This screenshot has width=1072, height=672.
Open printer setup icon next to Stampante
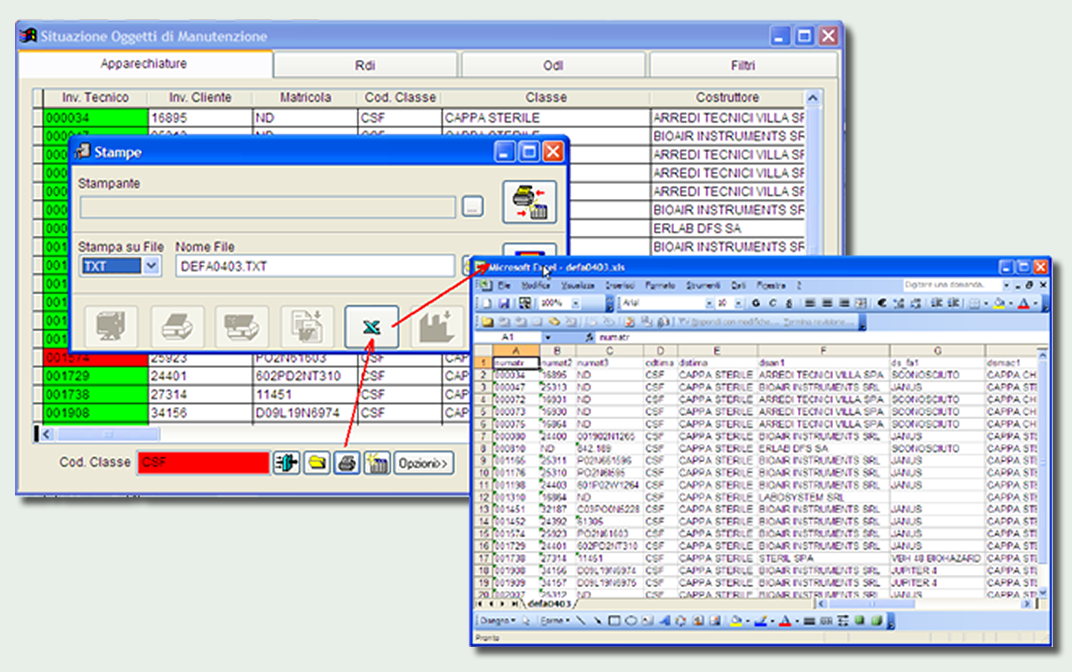[x=529, y=202]
